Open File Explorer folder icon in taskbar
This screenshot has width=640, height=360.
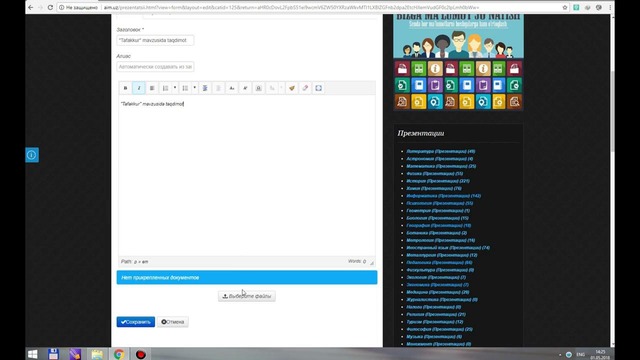point(97,354)
